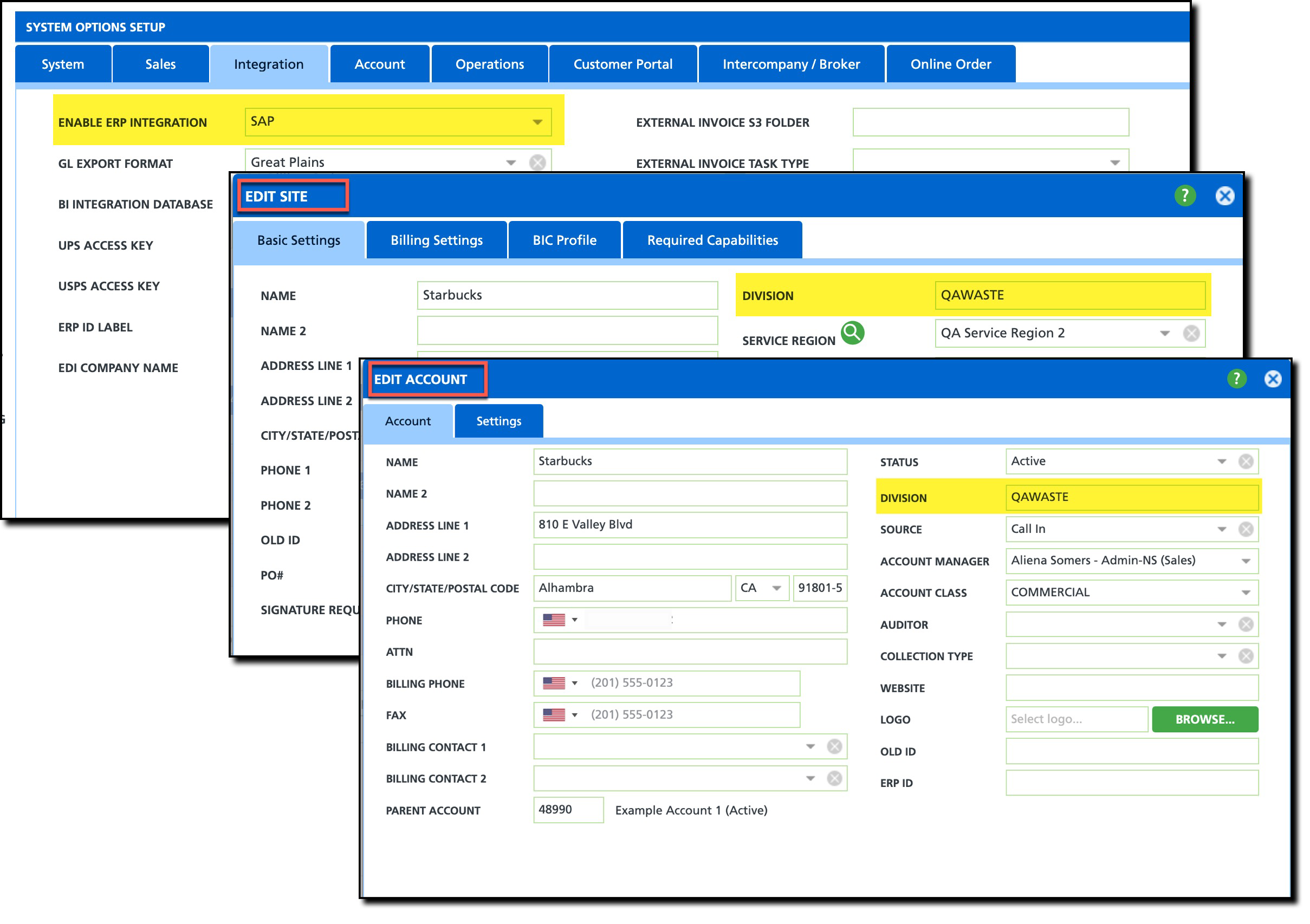This screenshot has height=924, width=1310.
Task: Open the Account Class dropdown
Action: click(1246, 593)
